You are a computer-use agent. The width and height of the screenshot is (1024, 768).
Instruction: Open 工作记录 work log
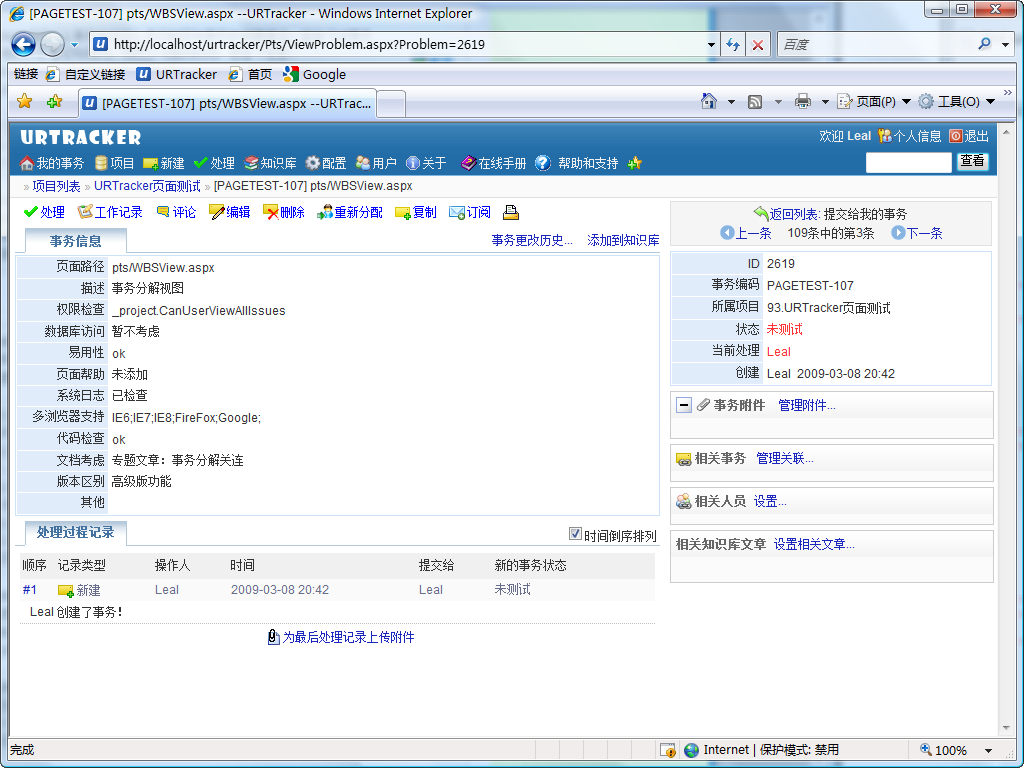click(x=110, y=212)
